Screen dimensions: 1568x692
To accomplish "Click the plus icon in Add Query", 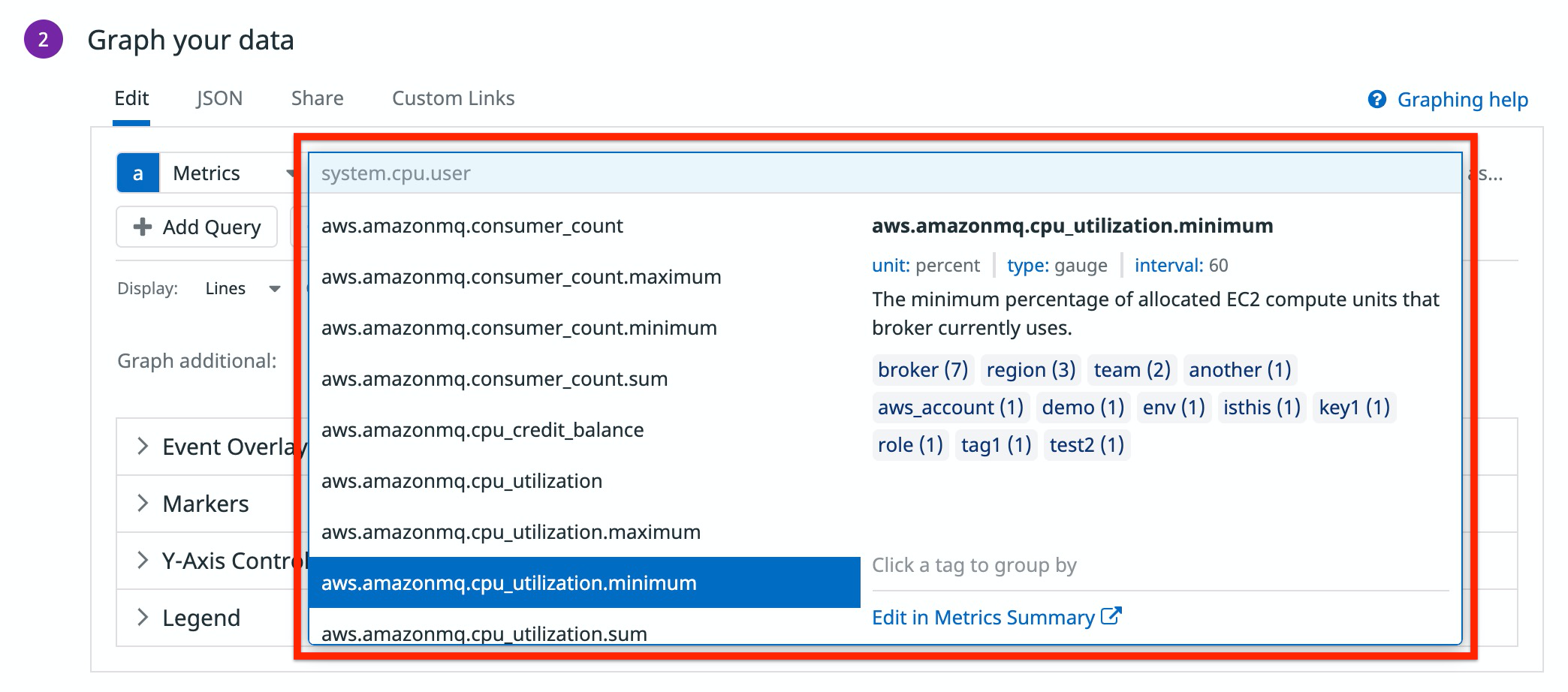I will 143,227.
